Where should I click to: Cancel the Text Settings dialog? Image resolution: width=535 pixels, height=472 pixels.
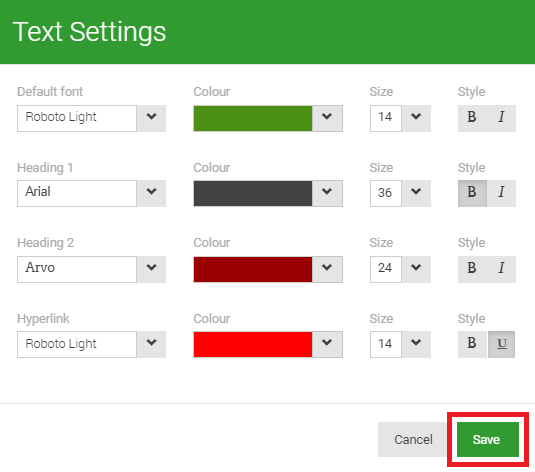[x=413, y=440]
